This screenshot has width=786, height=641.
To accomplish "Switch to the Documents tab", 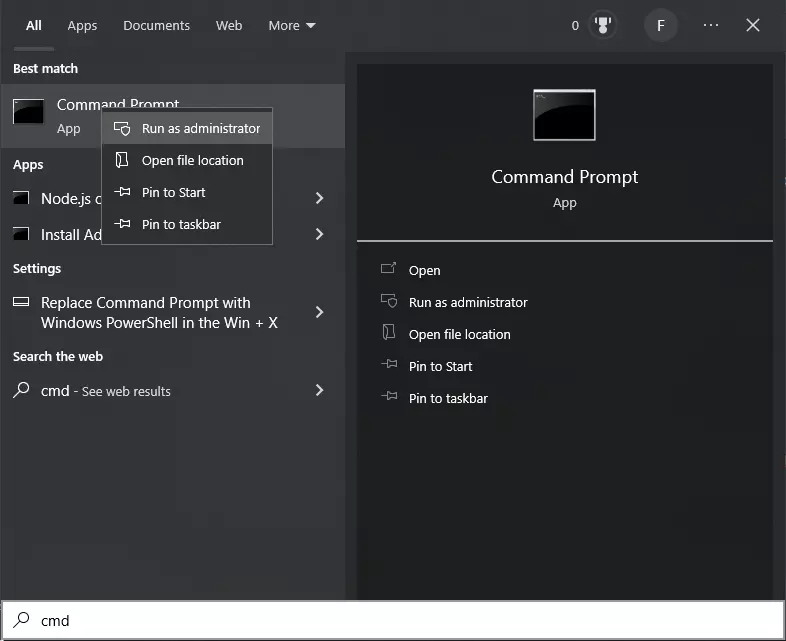I will pos(156,26).
